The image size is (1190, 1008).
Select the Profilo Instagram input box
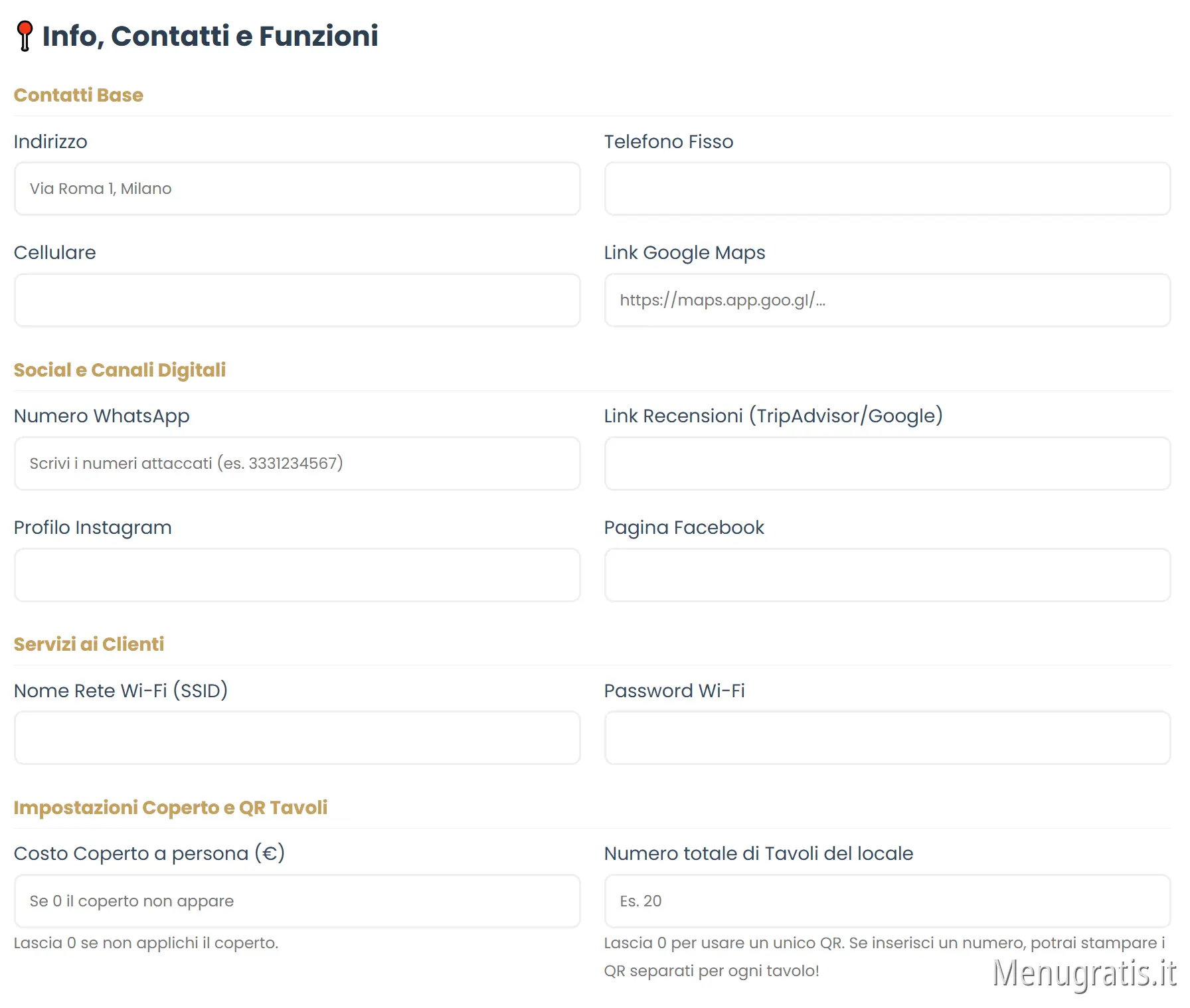point(297,575)
